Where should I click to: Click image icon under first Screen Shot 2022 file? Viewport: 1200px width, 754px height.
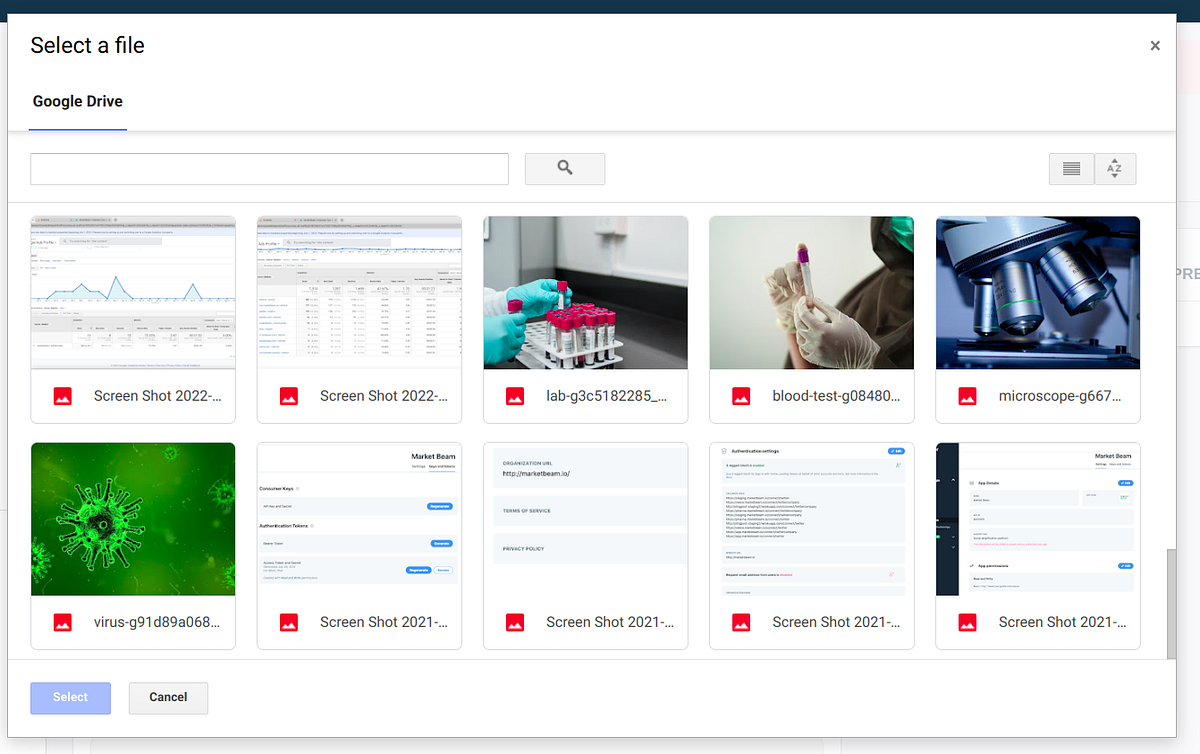(62, 396)
